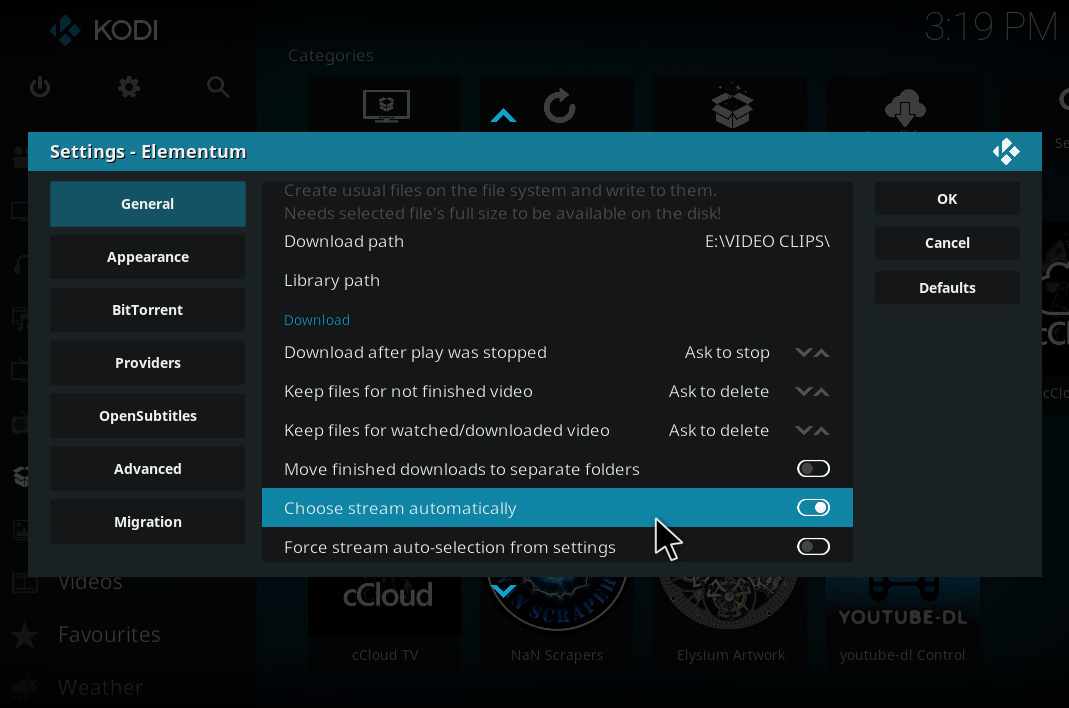Click the Favourites star icon

click(x=25, y=635)
